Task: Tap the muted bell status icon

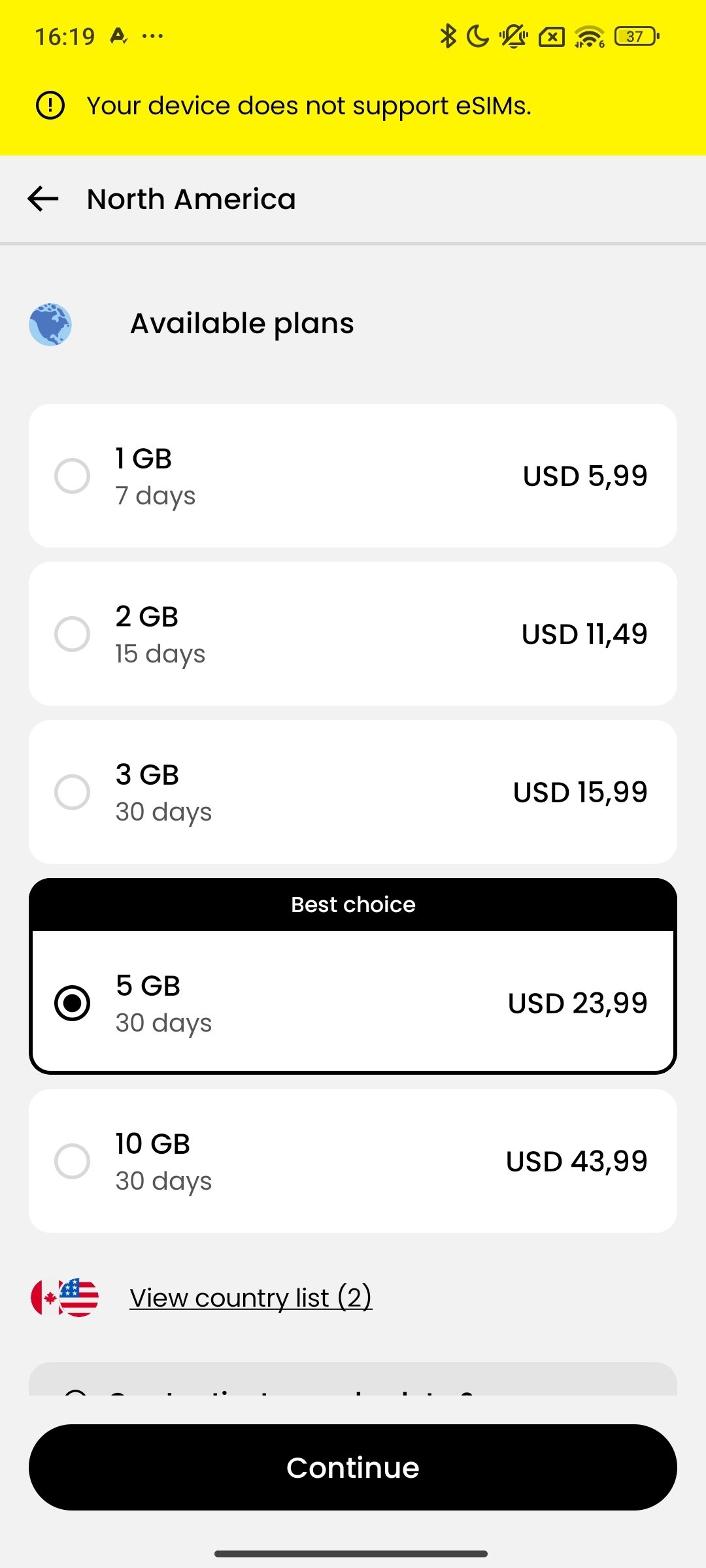Action: point(514,37)
